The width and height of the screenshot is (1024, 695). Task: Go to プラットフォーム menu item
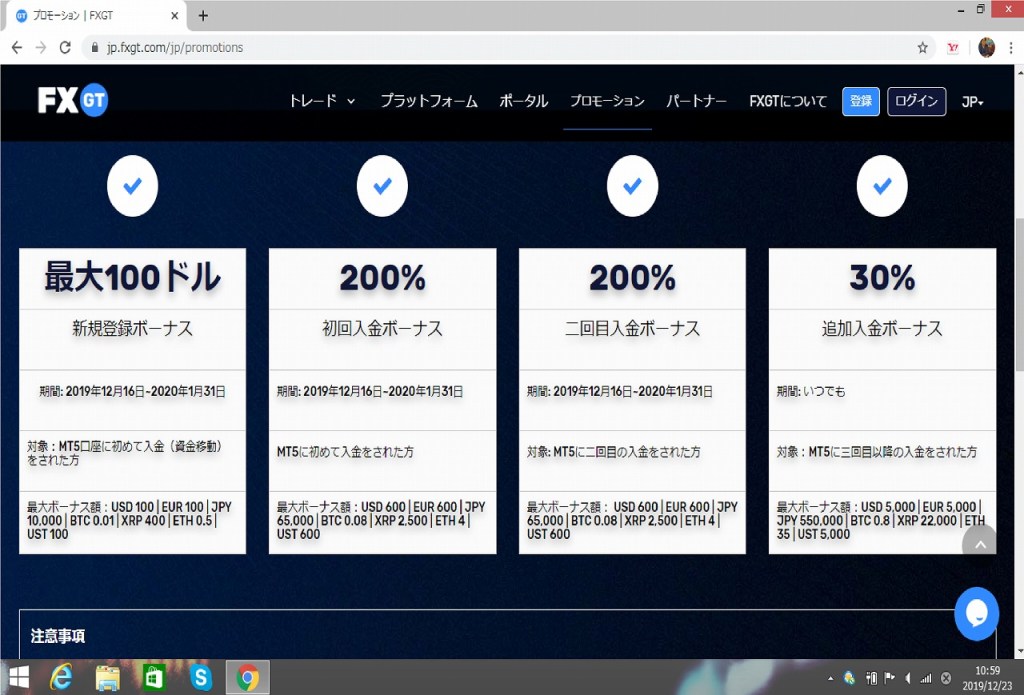[x=428, y=101]
